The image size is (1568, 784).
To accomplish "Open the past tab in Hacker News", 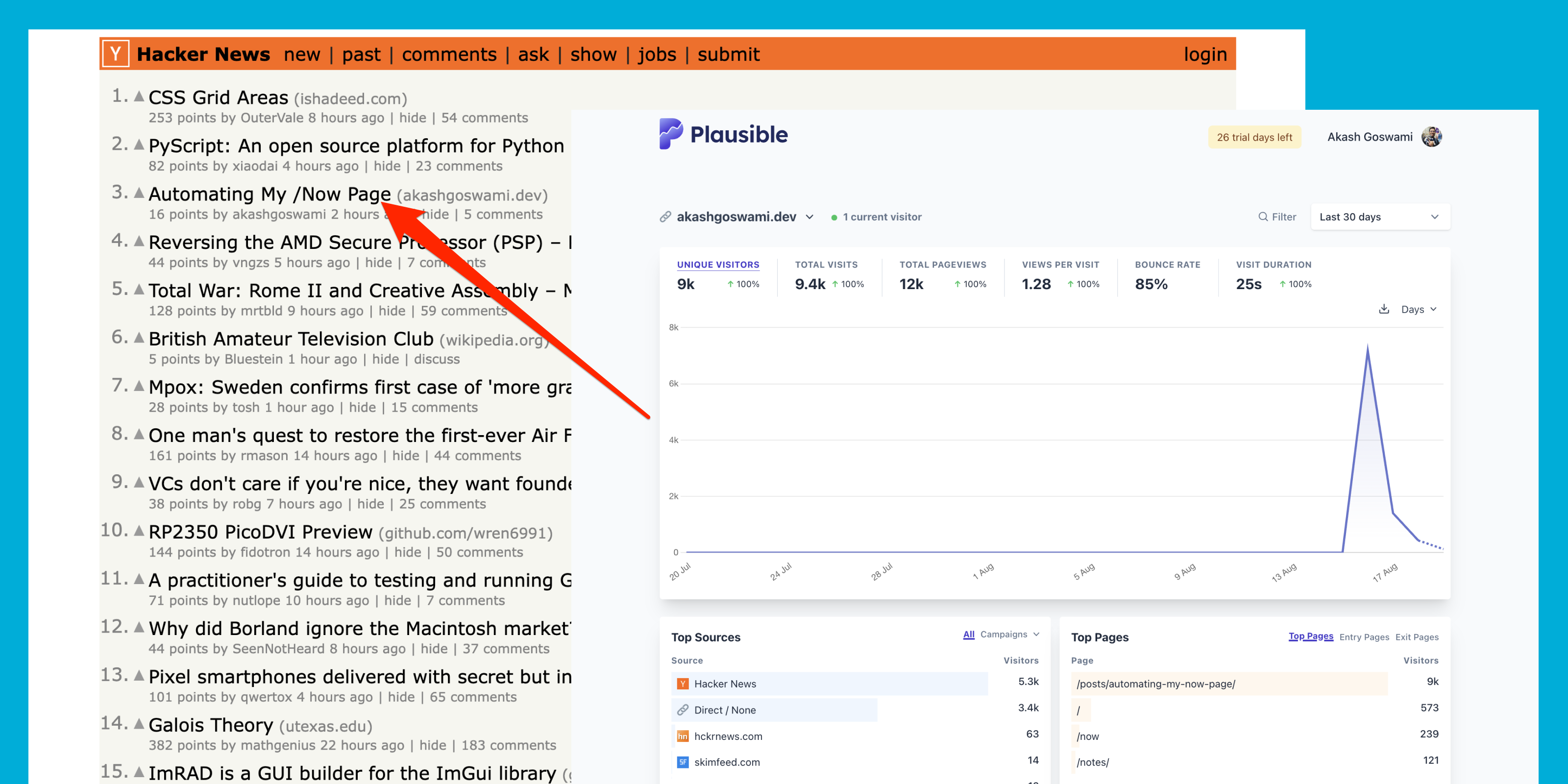I will [361, 54].
